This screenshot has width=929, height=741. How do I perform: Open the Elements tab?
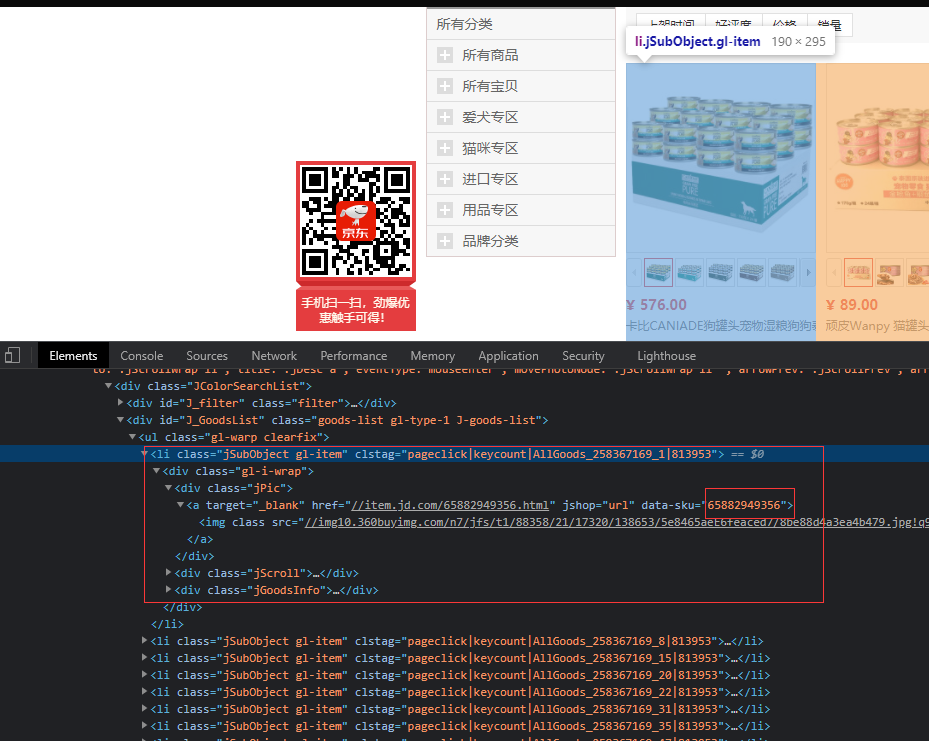[x=73, y=355]
